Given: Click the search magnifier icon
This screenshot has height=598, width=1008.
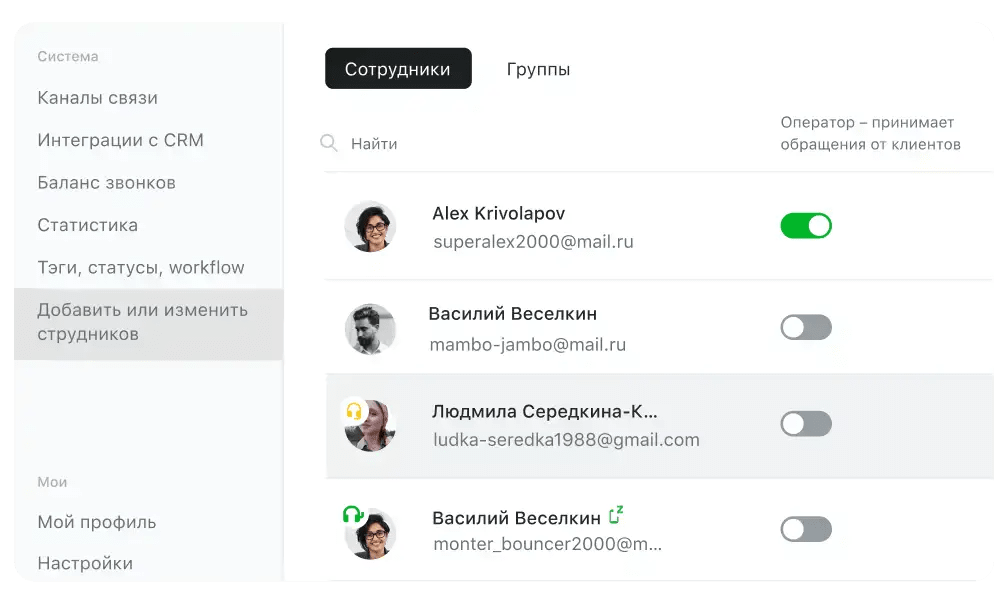Looking at the screenshot, I should point(328,143).
